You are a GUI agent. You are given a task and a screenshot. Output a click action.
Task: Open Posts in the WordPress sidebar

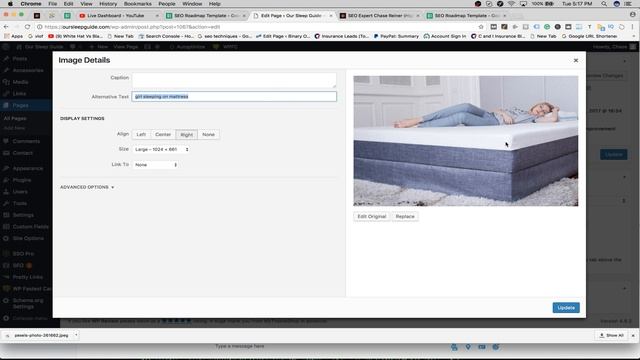click(20, 59)
